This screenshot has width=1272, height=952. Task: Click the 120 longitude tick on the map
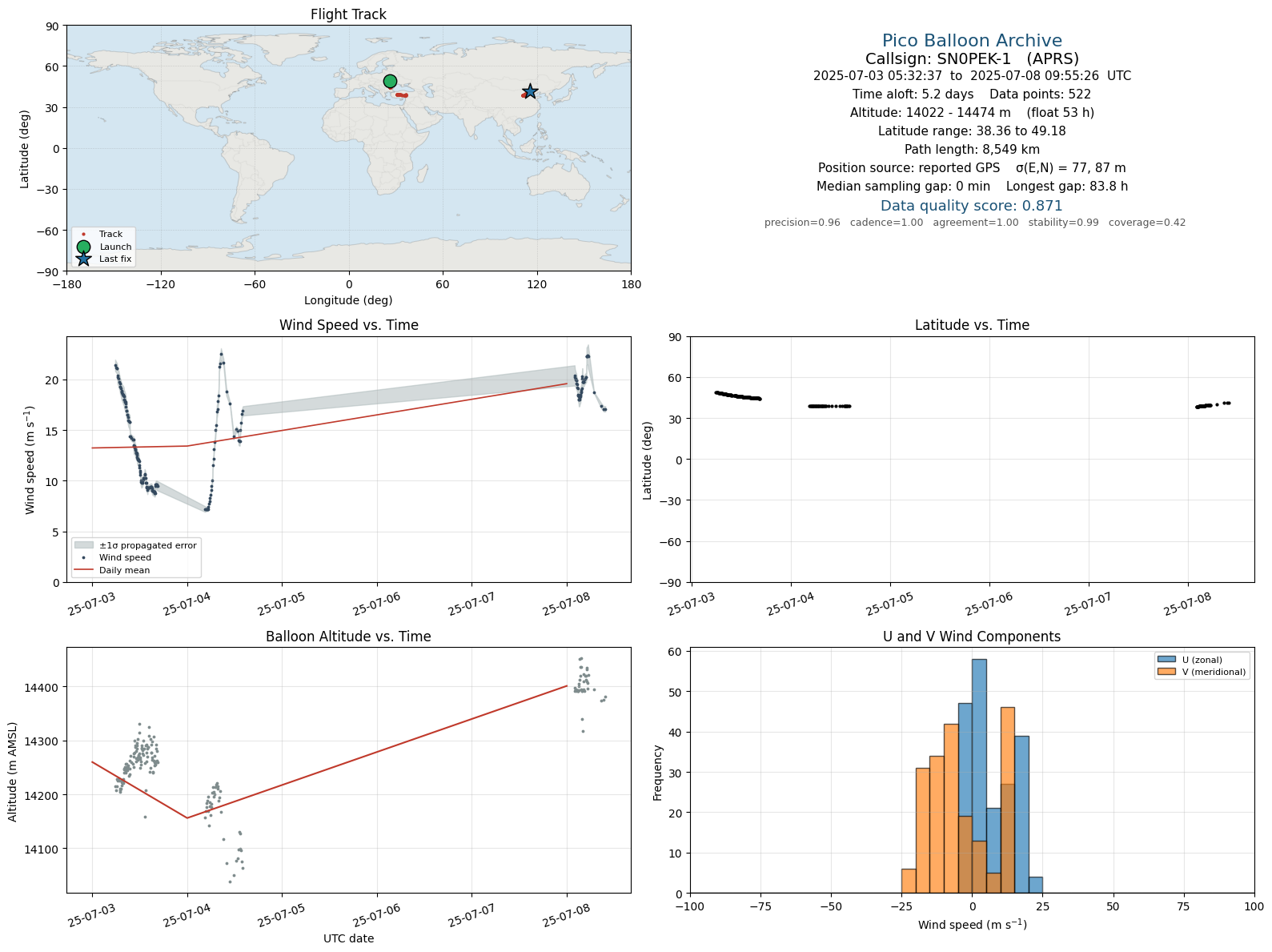(x=536, y=284)
